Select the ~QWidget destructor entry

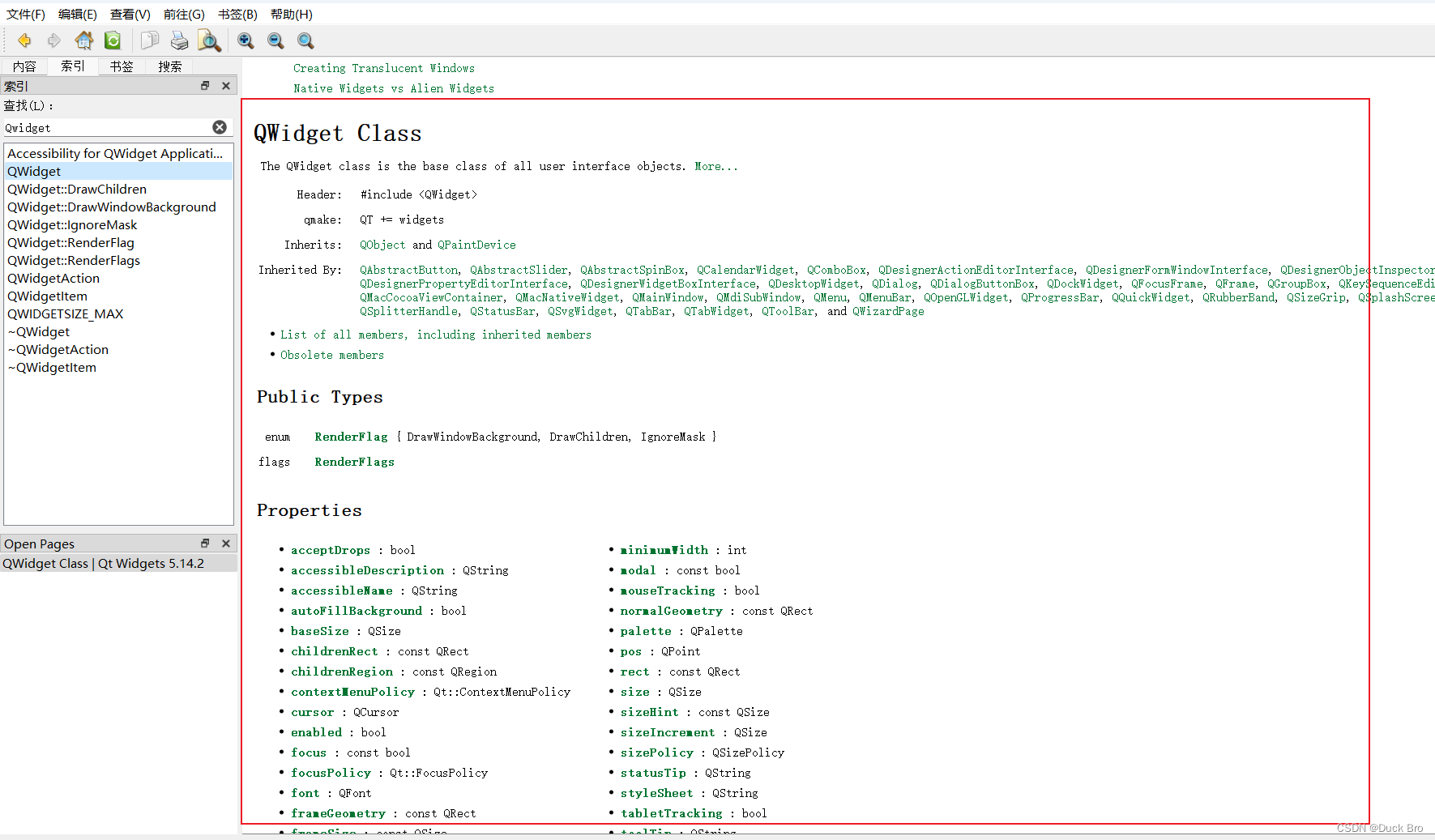(x=118, y=331)
